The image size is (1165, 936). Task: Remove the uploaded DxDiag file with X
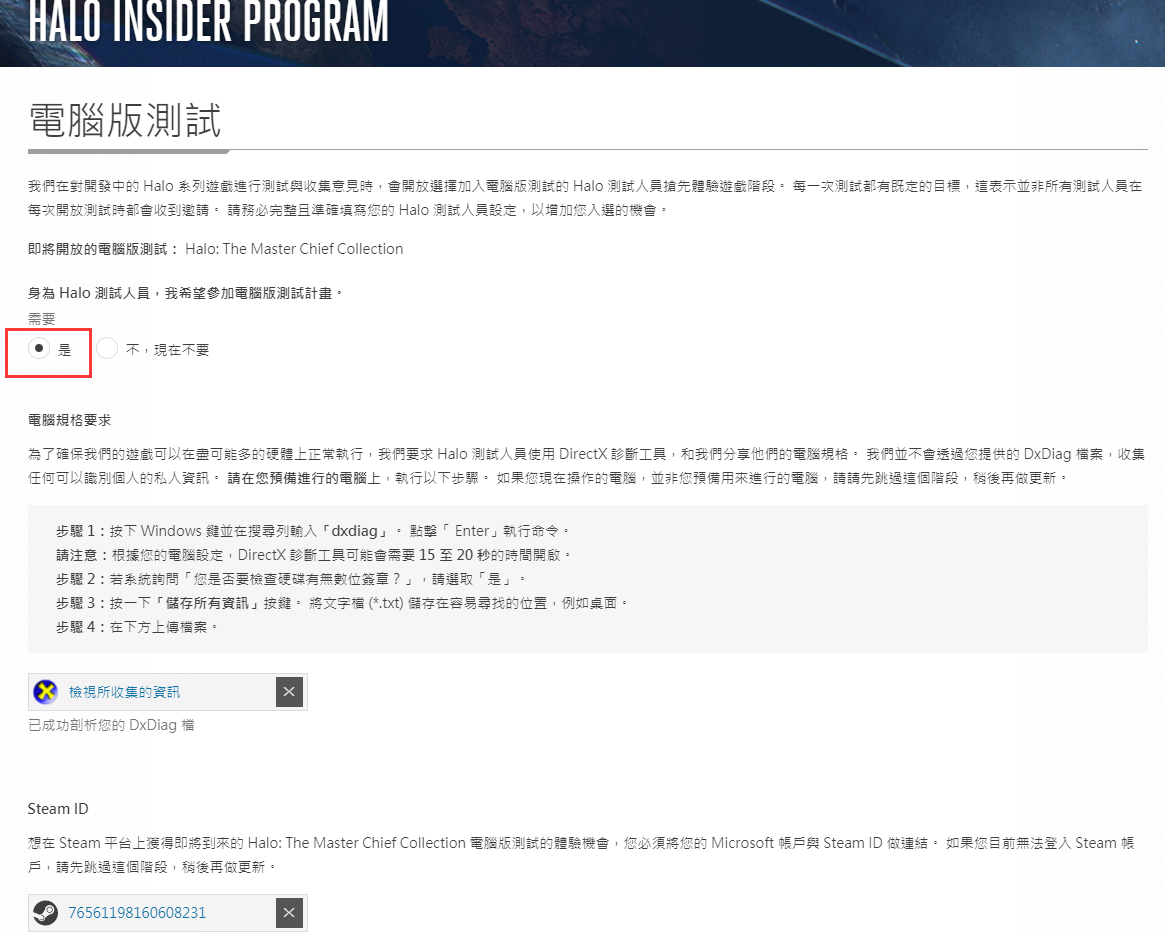point(289,692)
